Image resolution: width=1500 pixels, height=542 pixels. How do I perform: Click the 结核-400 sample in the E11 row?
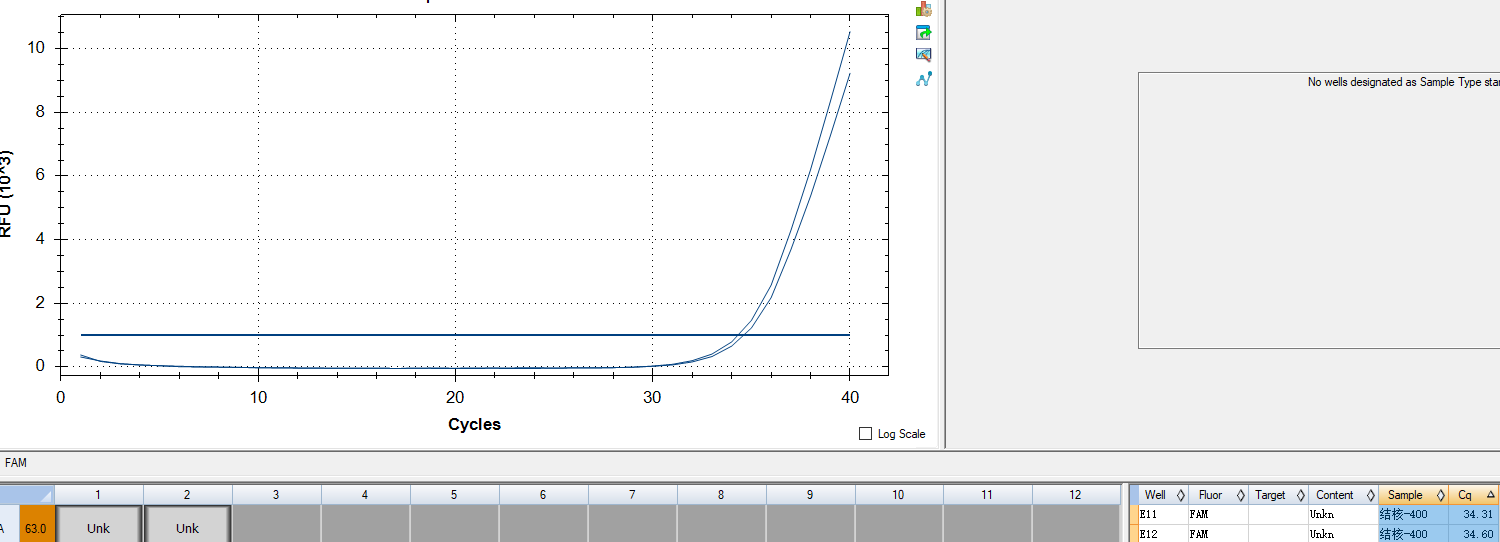[1413, 514]
